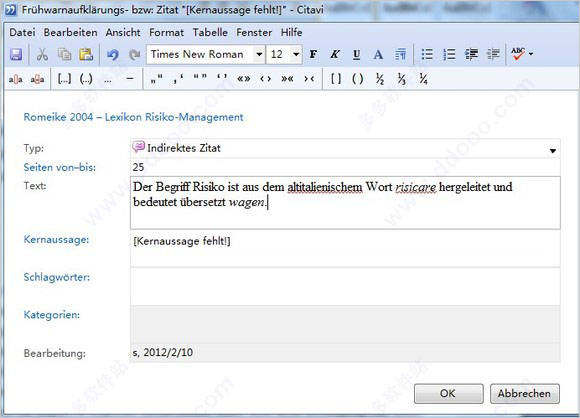Screen dimensions: 580x418
Task: Insert one-half fraction symbol
Action: [x=380, y=79]
